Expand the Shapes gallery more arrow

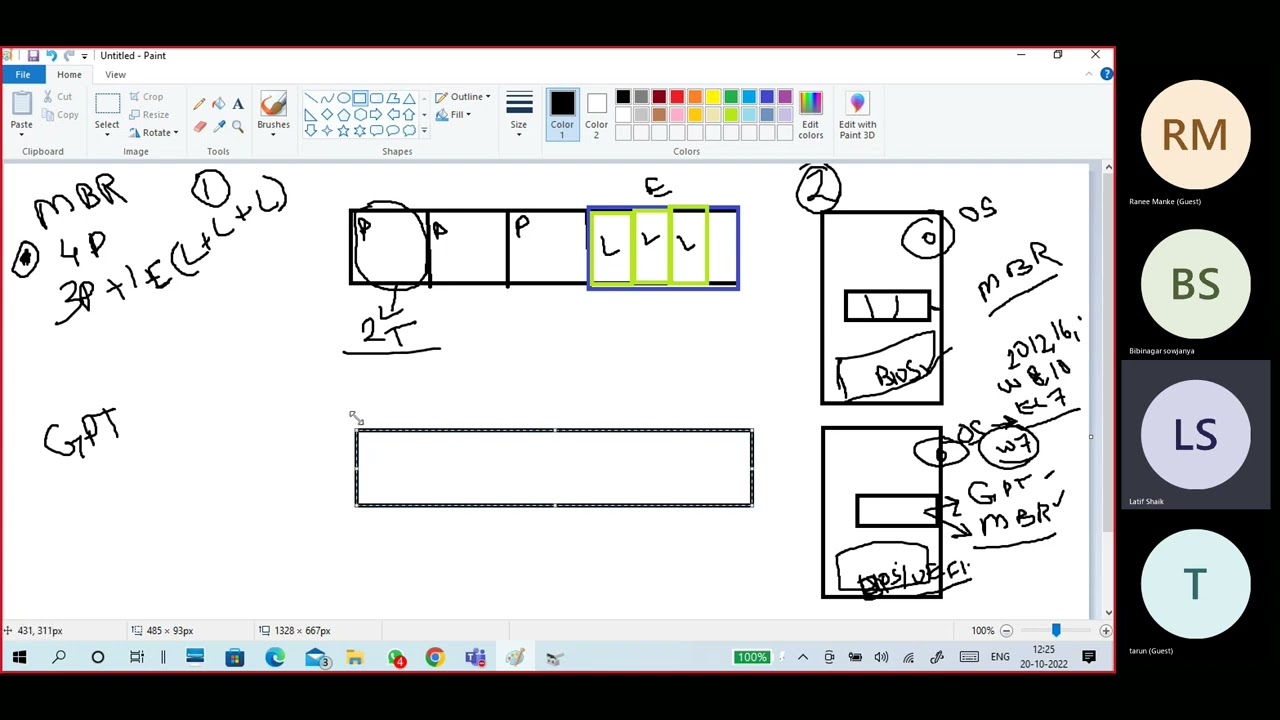point(424,130)
